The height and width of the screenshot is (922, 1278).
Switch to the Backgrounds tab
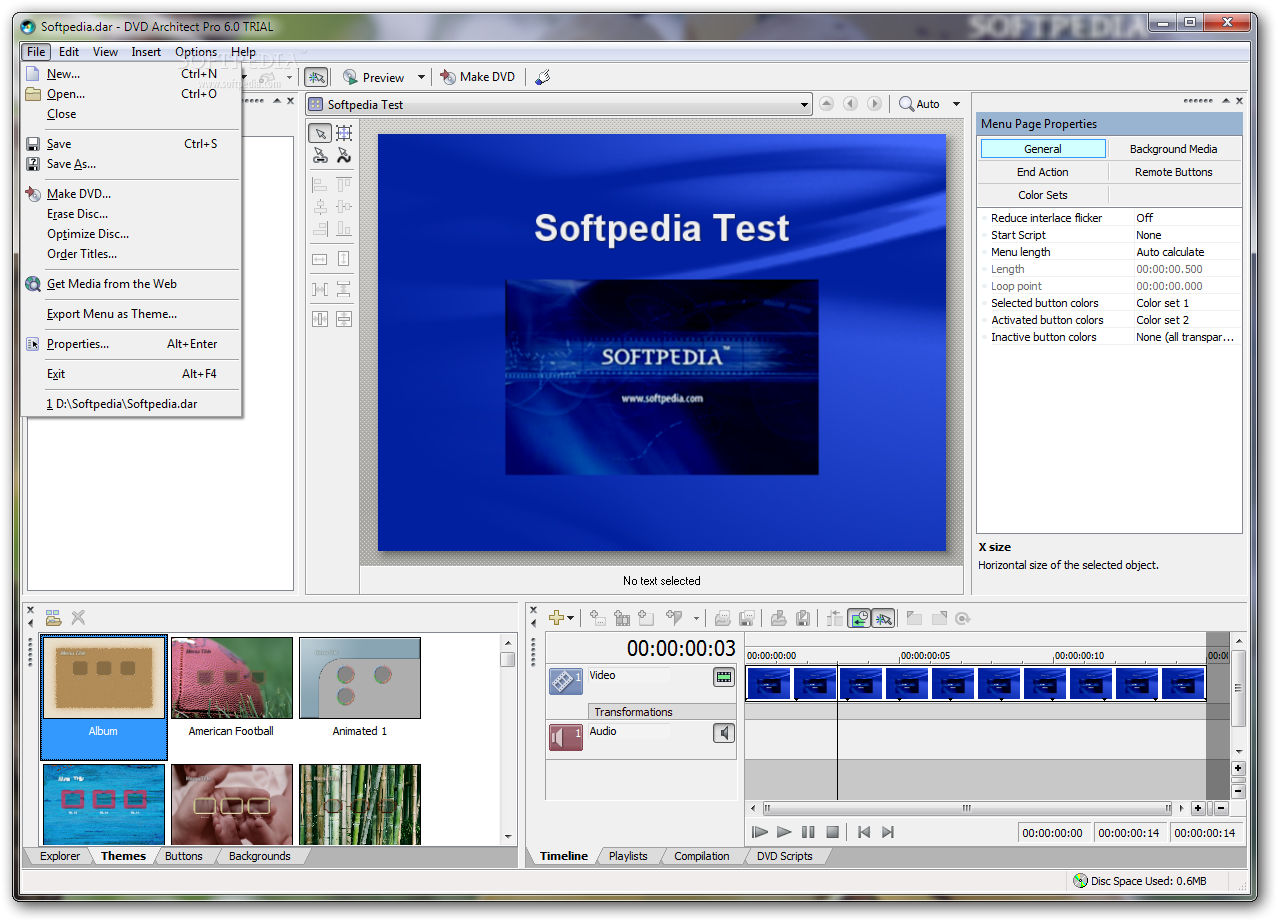pyautogui.click(x=259, y=856)
